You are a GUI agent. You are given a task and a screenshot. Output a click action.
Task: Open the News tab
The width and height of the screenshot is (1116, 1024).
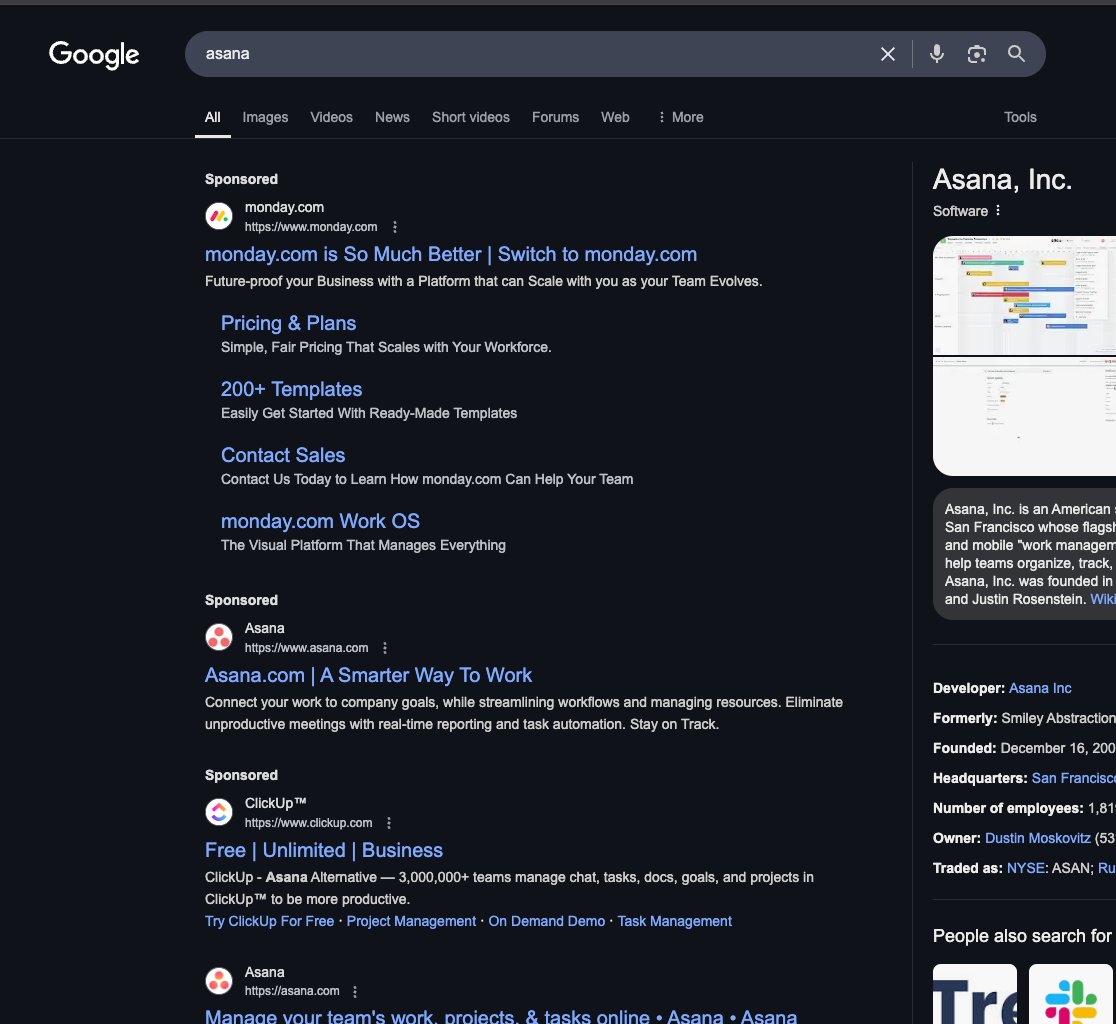click(x=392, y=117)
